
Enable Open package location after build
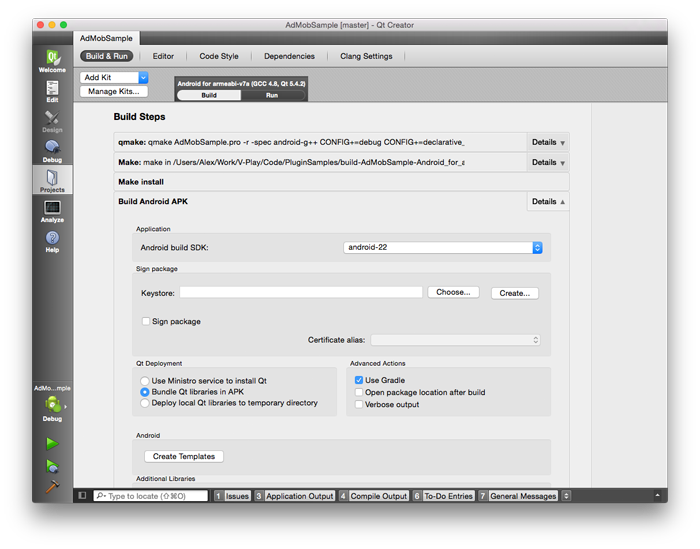[358, 392]
